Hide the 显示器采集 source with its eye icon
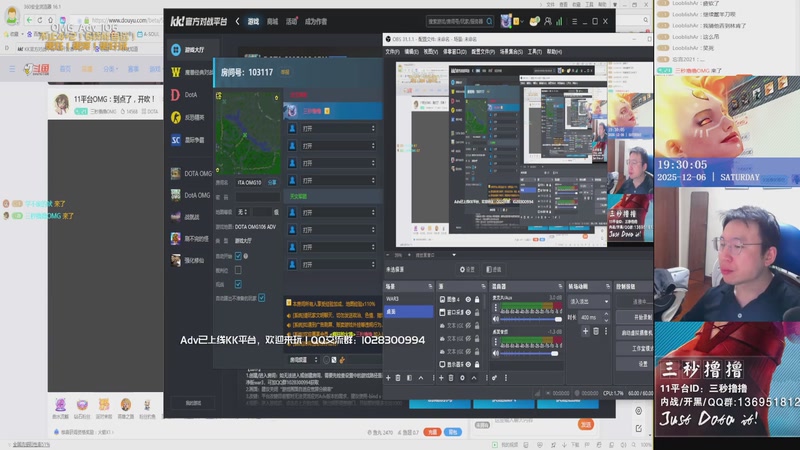The image size is (800, 450). pos(468,364)
